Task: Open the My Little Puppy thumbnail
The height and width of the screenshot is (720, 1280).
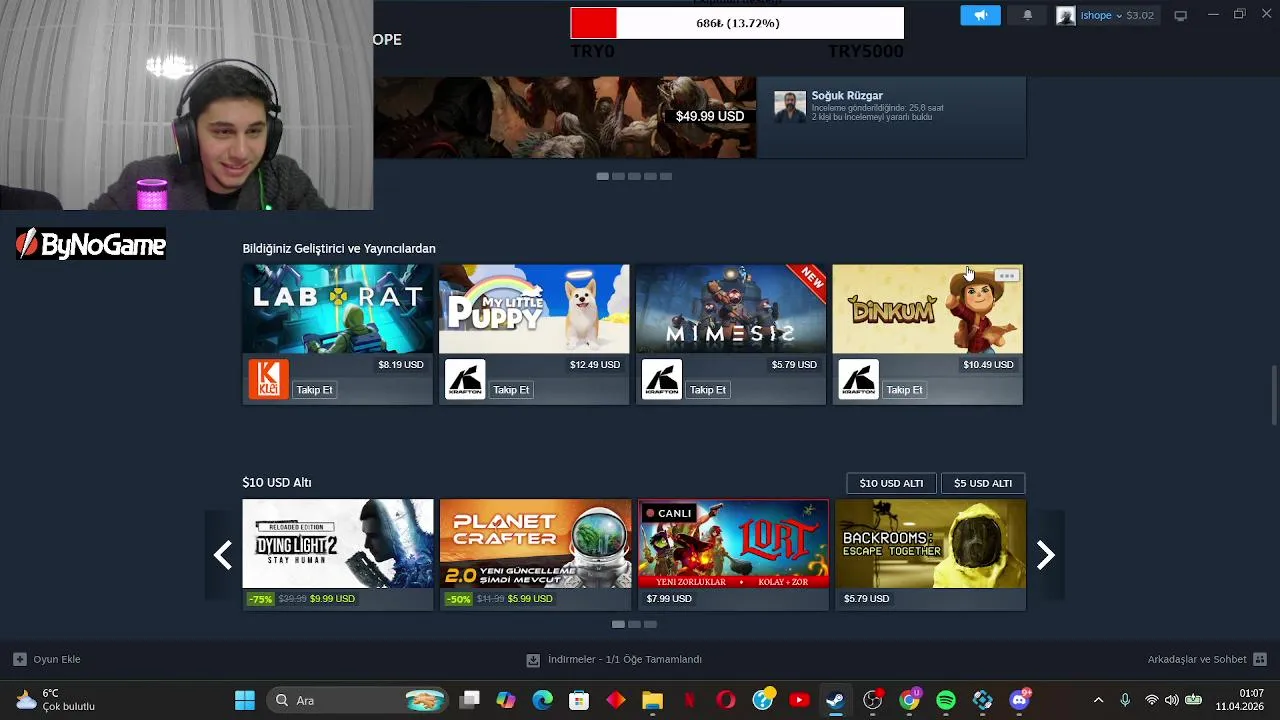Action: tap(534, 309)
